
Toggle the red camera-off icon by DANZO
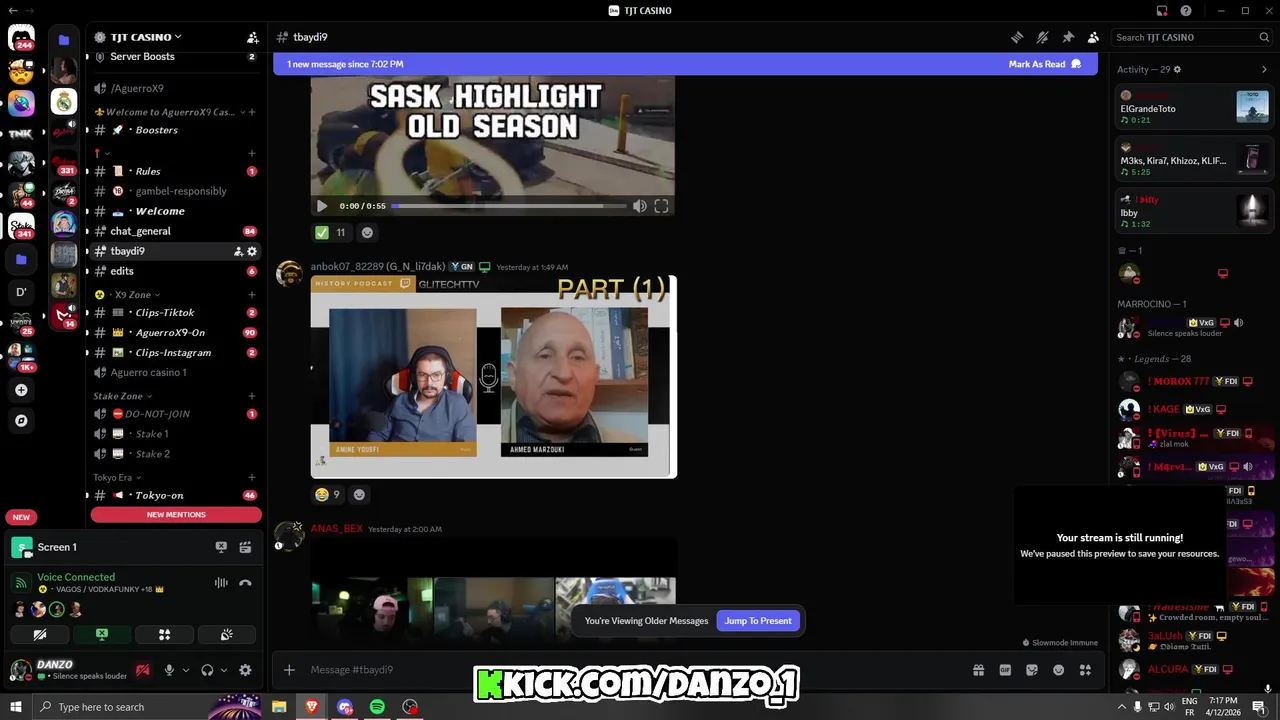(143, 670)
